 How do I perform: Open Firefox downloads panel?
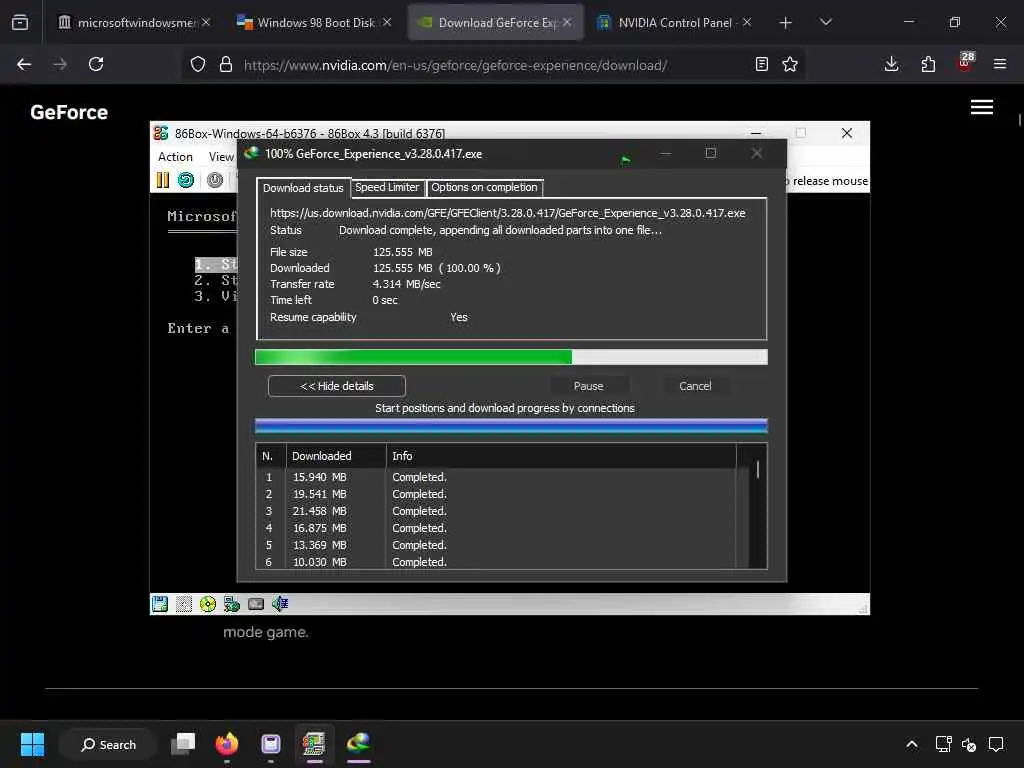pyautogui.click(x=891, y=64)
